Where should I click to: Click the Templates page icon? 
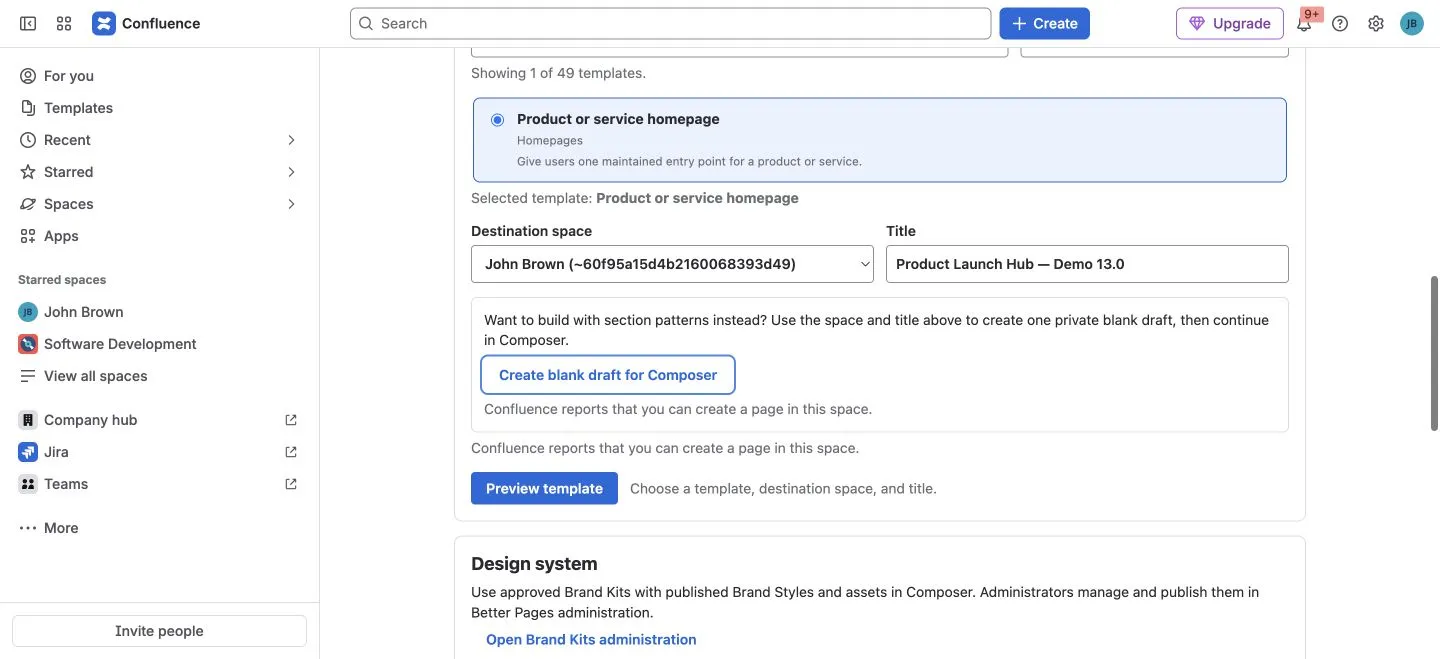click(28, 108)
